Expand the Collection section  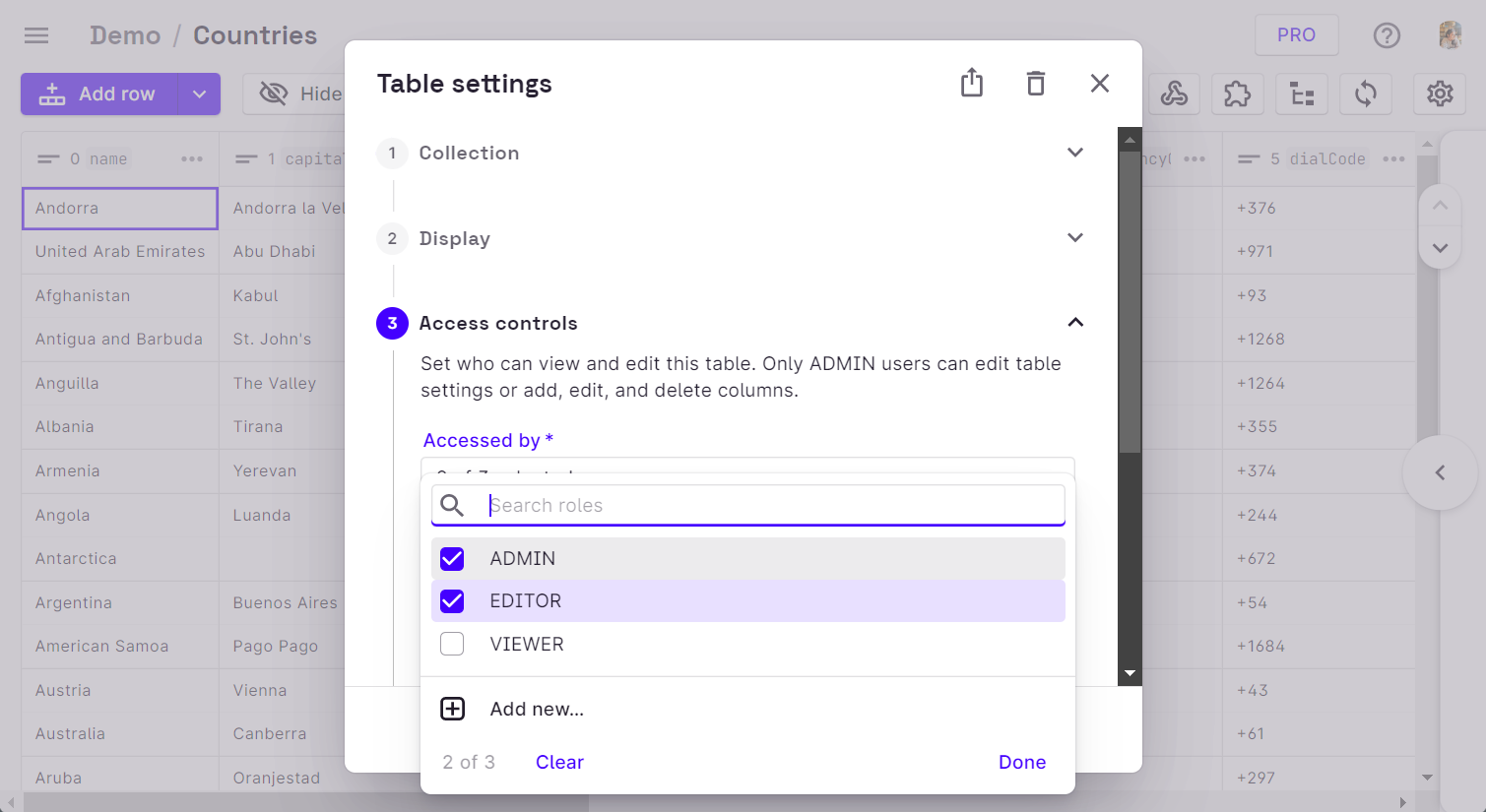(1075, 153)
